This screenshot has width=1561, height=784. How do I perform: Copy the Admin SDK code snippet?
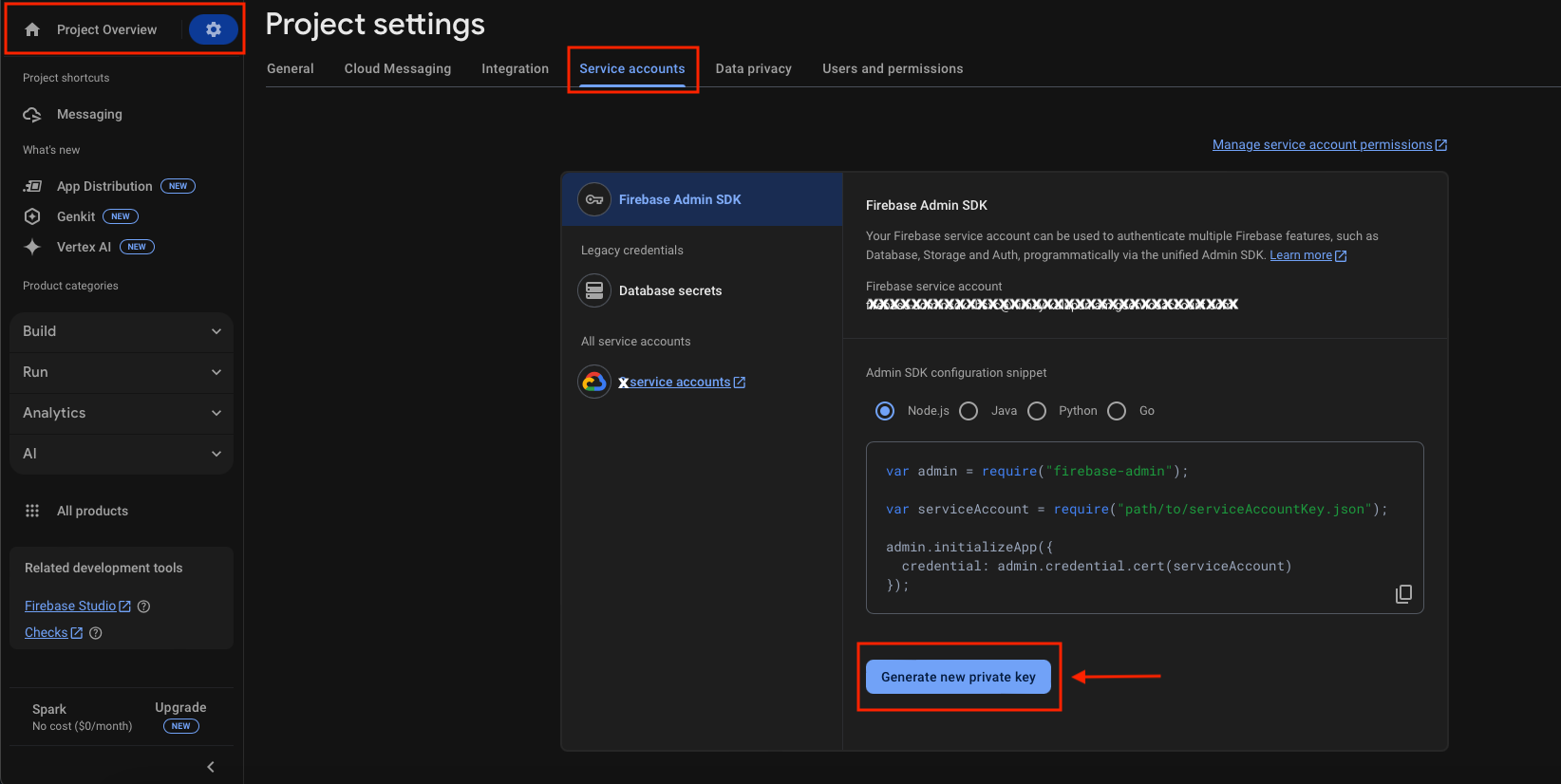pyautogui.click(x=1403, y=593)
